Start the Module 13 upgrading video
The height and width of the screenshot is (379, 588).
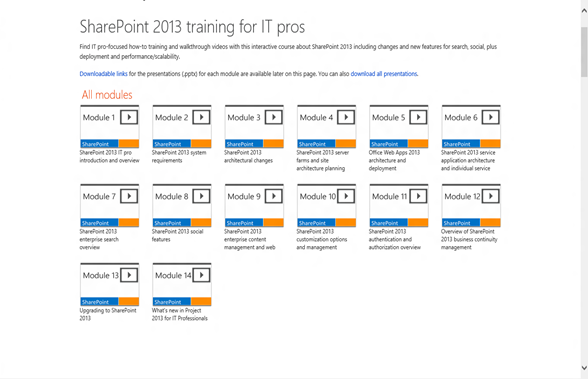point(129,275)
